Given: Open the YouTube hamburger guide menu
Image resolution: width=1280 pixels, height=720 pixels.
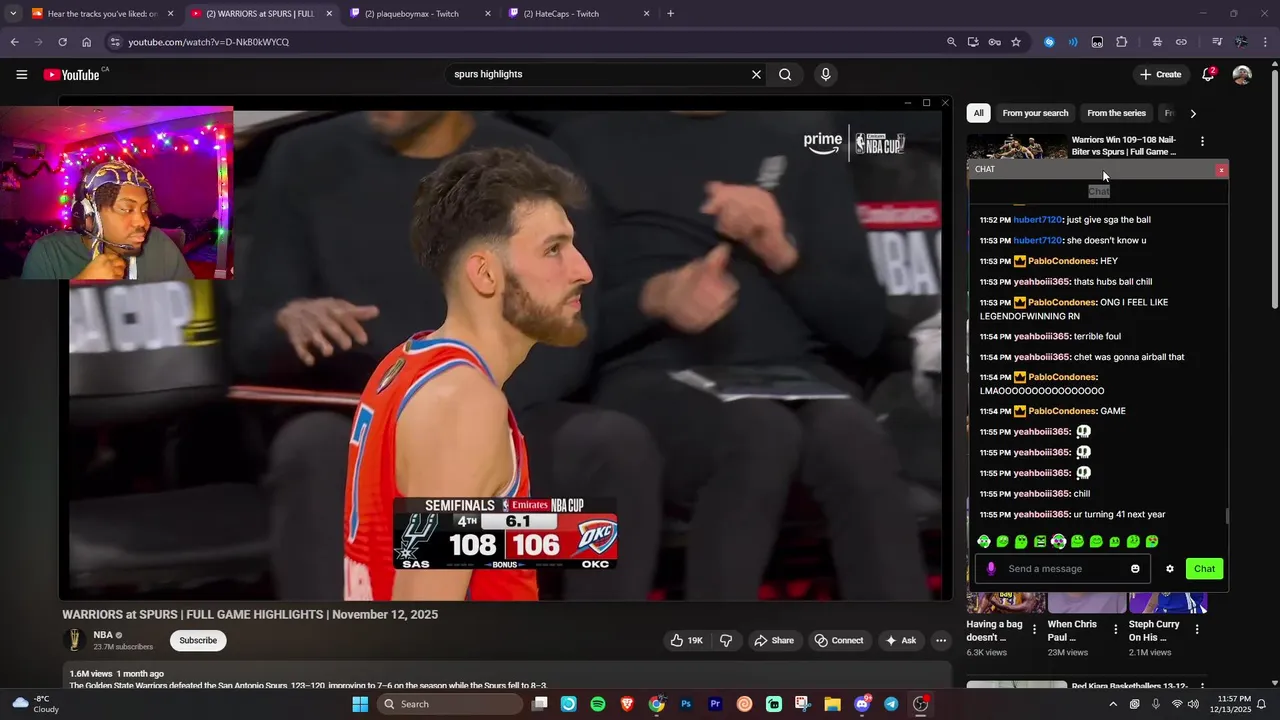Looking at the screenshot, I should click(21, 74).
